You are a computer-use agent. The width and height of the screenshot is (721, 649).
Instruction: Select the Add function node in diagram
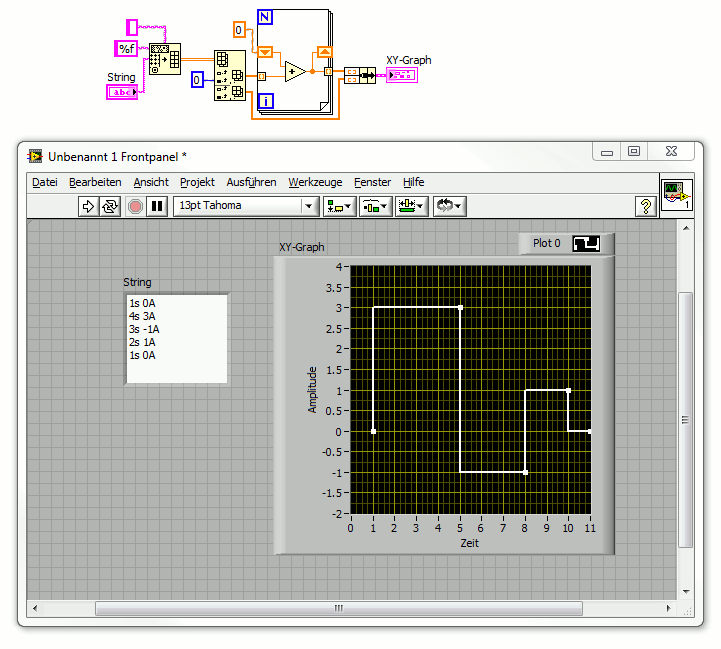pos(295,71)
